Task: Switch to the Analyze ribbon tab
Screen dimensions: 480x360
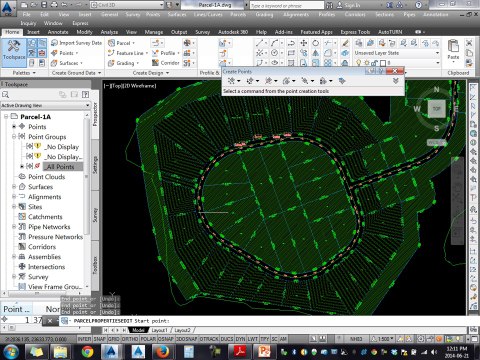Action: [109, 32]
